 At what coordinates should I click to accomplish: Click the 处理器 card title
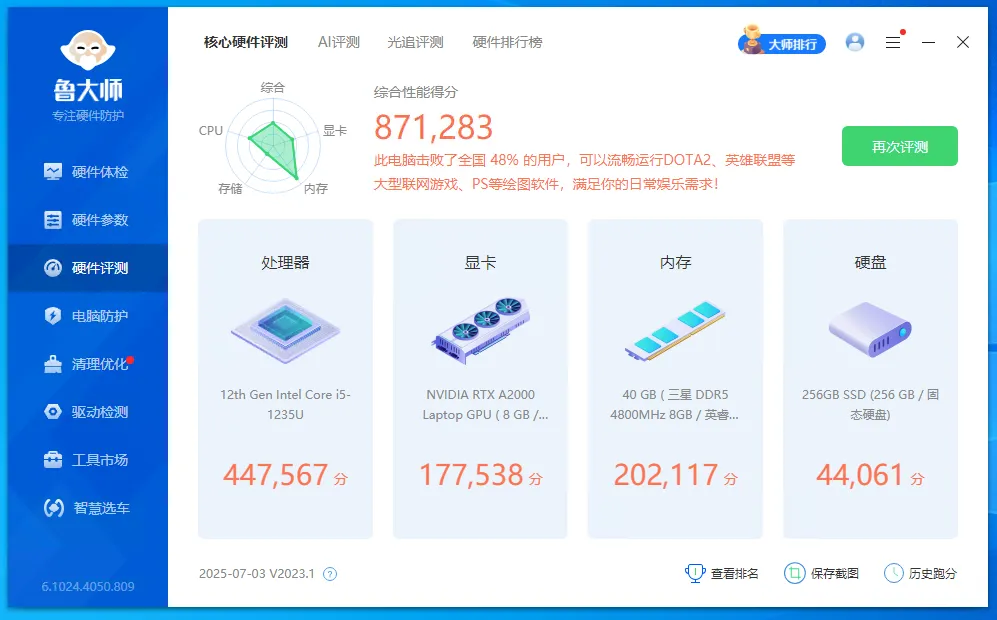click(285, 263)
